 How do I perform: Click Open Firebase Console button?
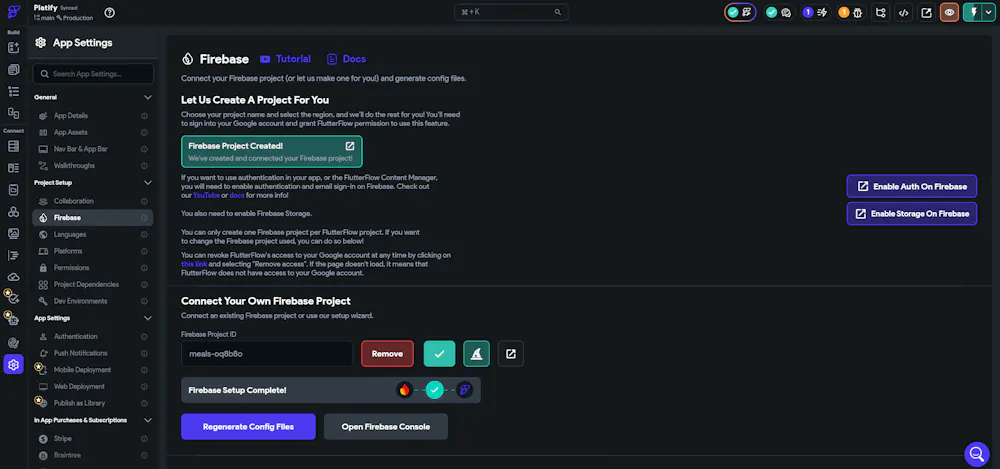tap(386, 427)
